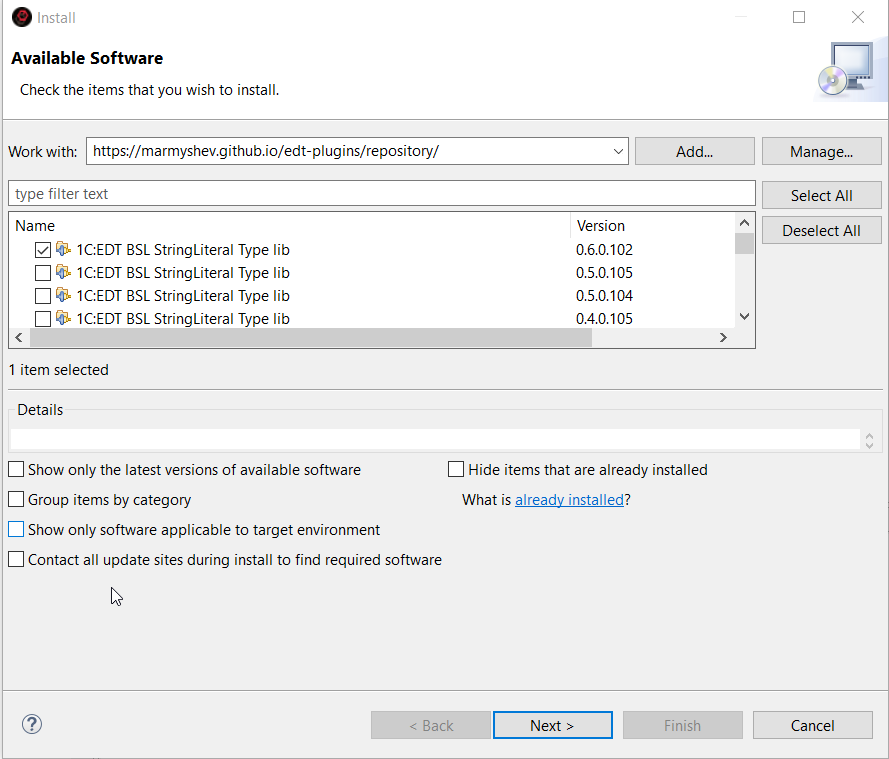Select the row with version 0.5.0.105
889x759 pixels.
click(x=372, y=273)
